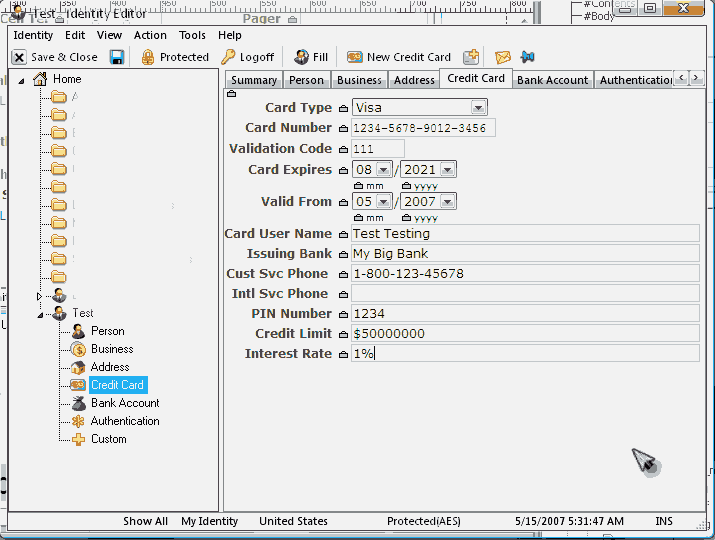This screenshot has height=540, width=715.
Task: Click the panel lock icon under Summary tab
Action: pyautogui.click(x=232, y=93)
